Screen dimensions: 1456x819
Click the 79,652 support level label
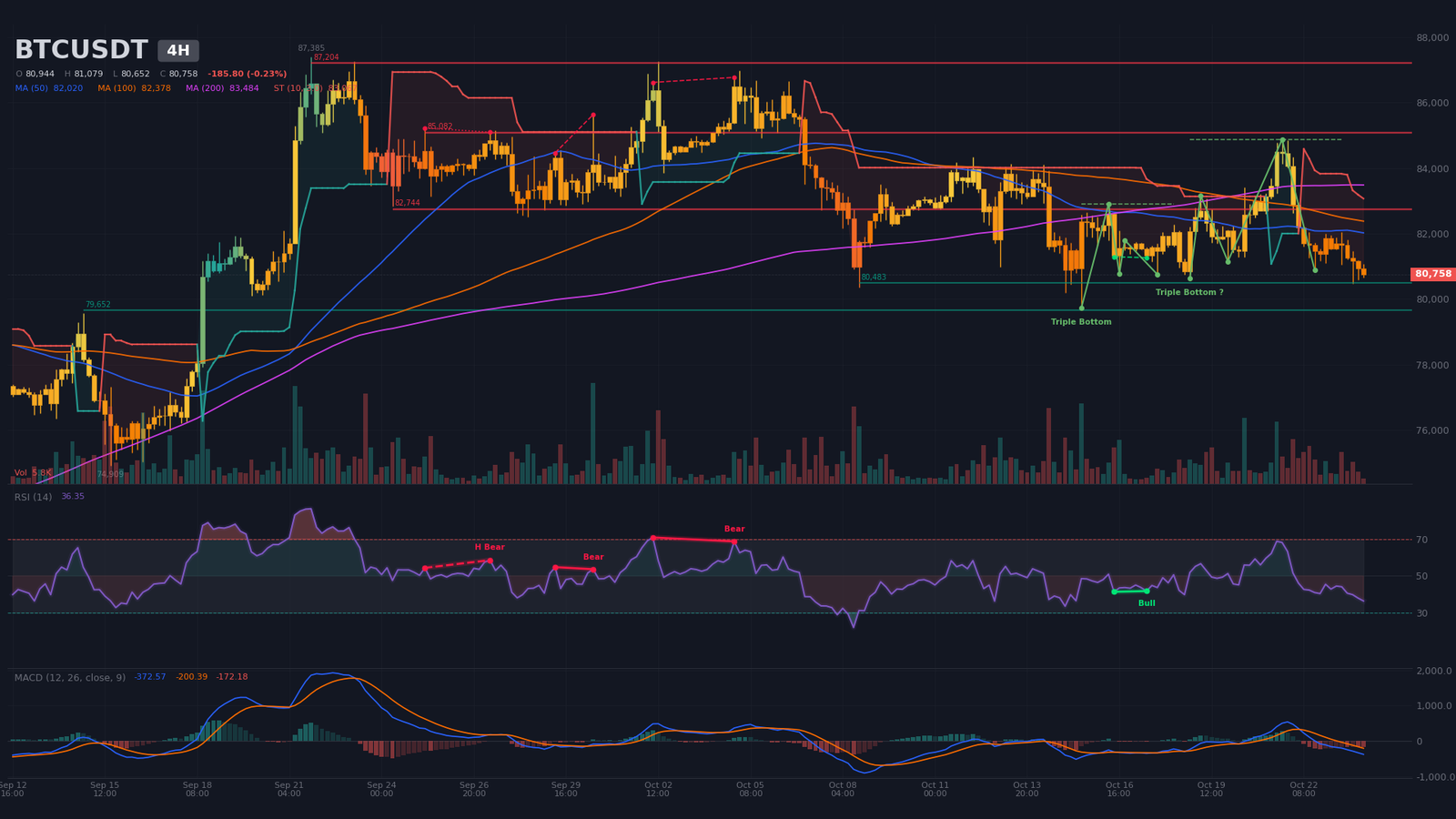tap(98, 305)
